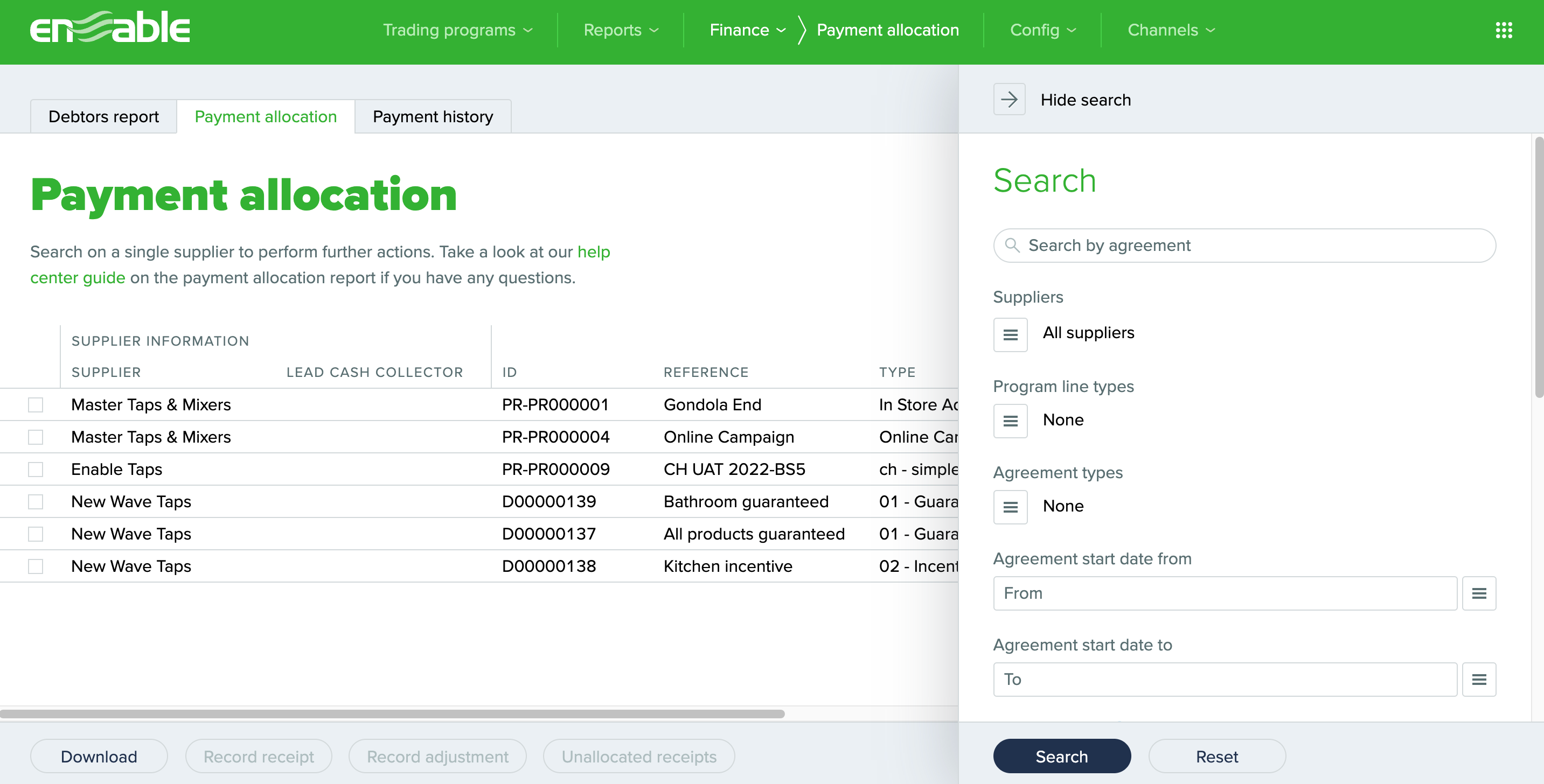Click the Hide search arrow icon

point(1010,100)
